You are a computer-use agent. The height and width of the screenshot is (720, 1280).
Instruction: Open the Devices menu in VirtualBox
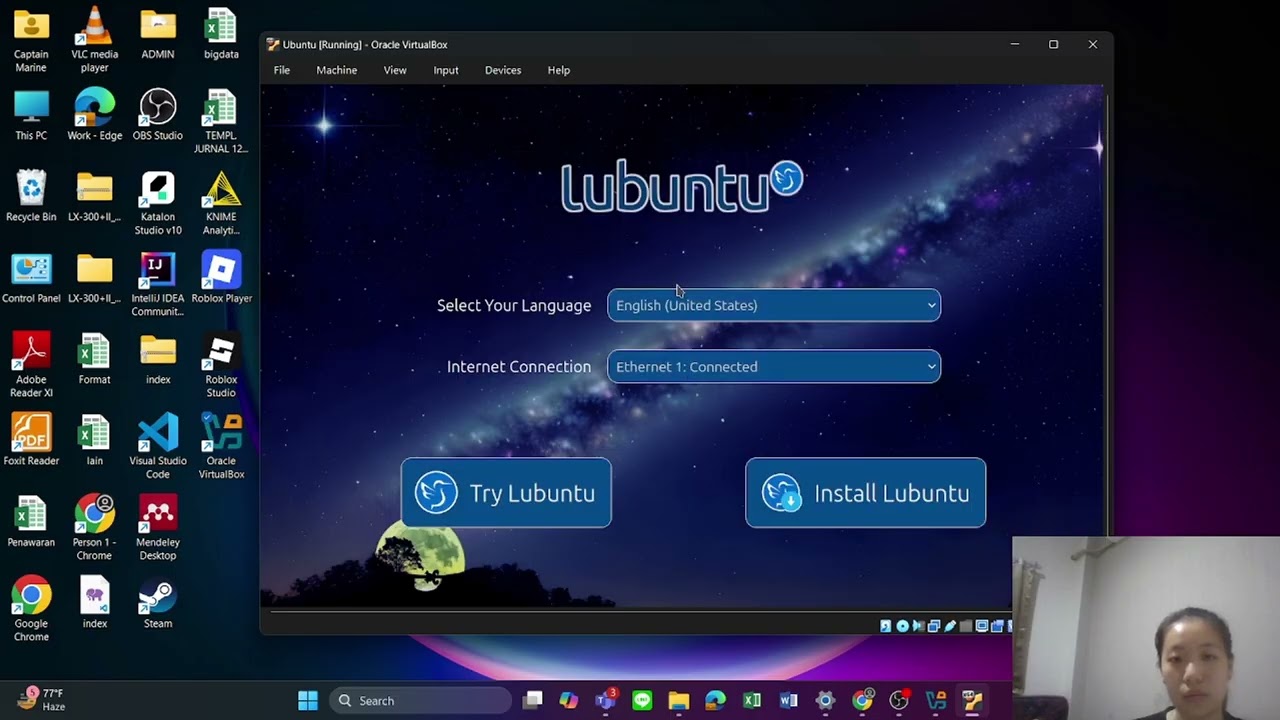click(x=503, y=70)
